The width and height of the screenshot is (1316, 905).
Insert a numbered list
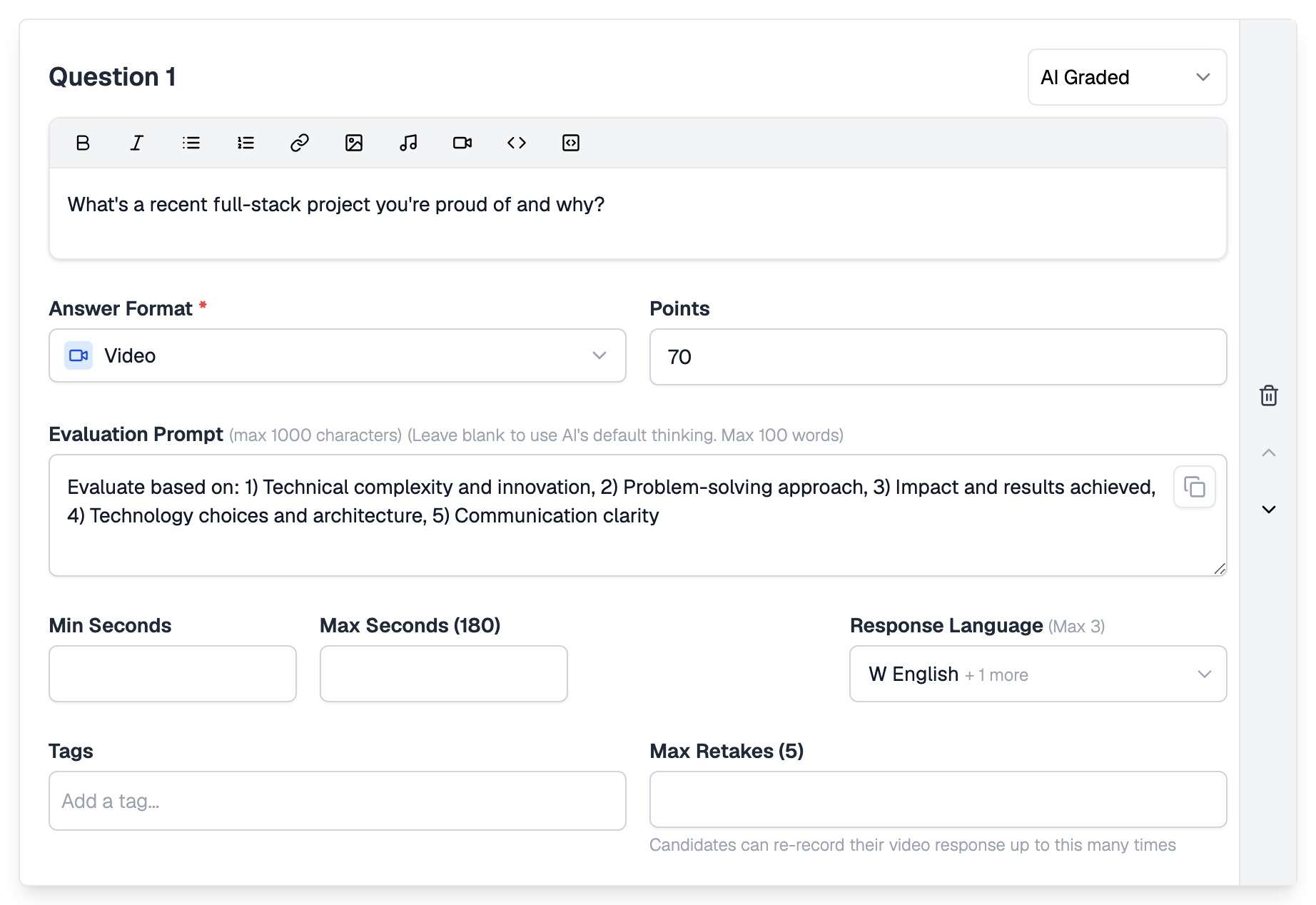[246, 143]
